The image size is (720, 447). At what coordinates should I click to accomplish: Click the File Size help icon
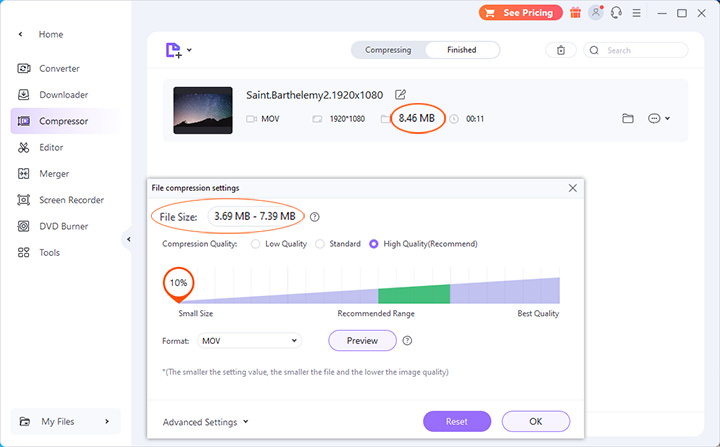click(x=315, y=216)
